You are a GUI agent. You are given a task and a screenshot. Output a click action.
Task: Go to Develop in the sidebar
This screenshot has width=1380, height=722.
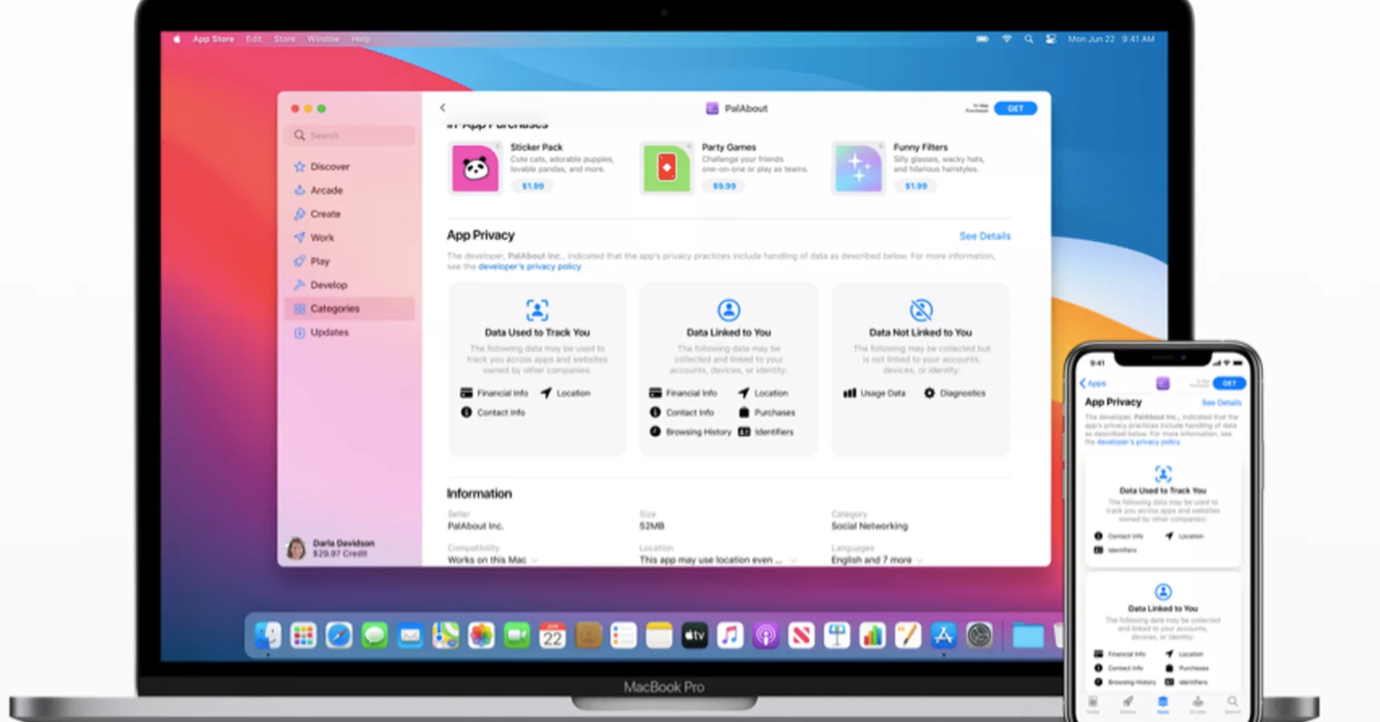[x=320, y=285]
